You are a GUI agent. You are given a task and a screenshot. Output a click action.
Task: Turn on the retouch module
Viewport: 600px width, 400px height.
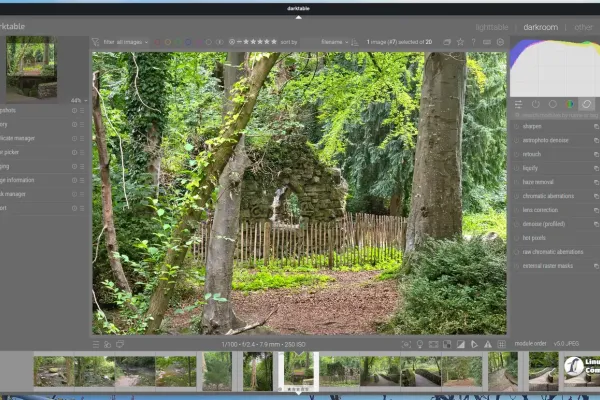tap(516, 154)
